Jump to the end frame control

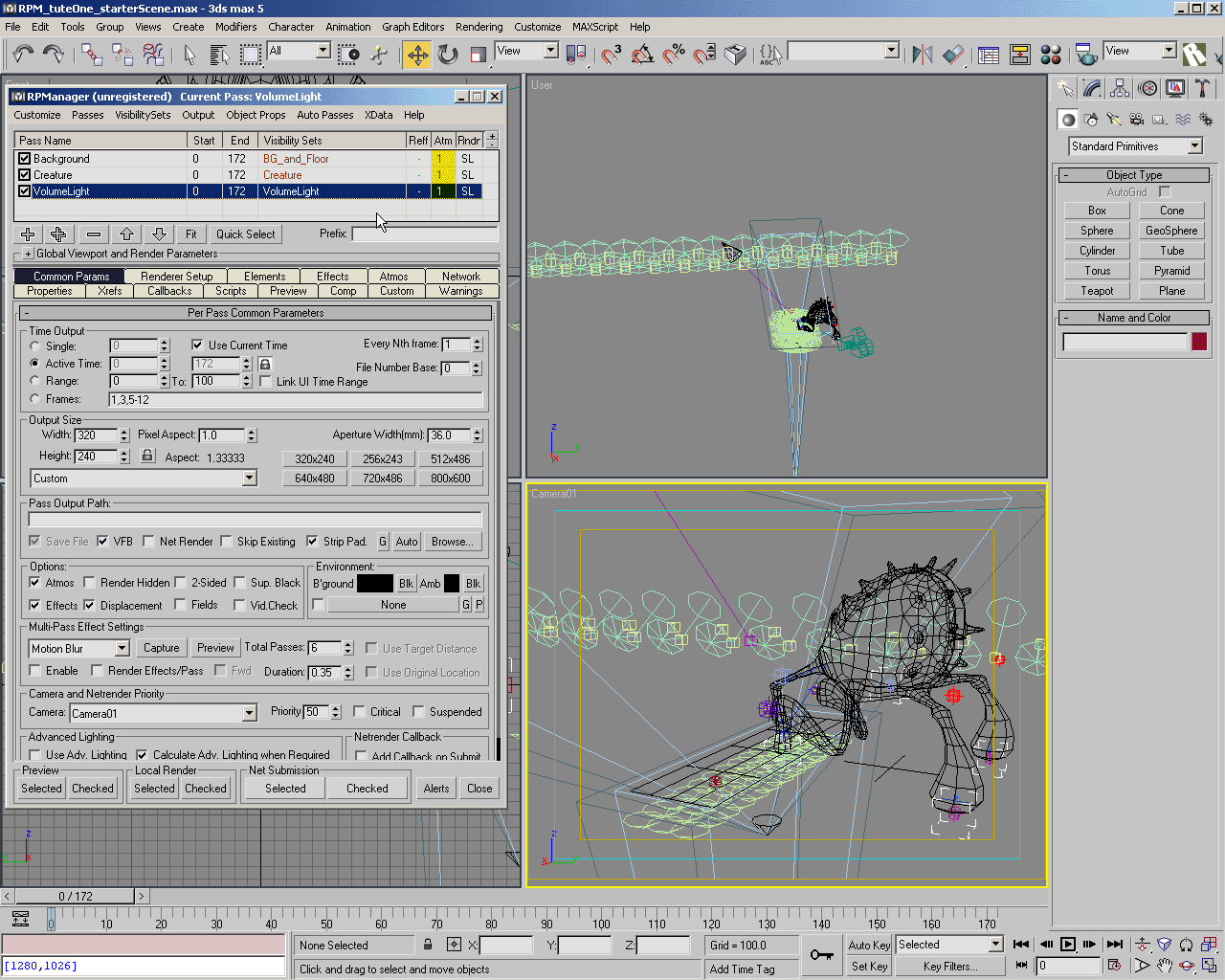[x=1114, y=944]
